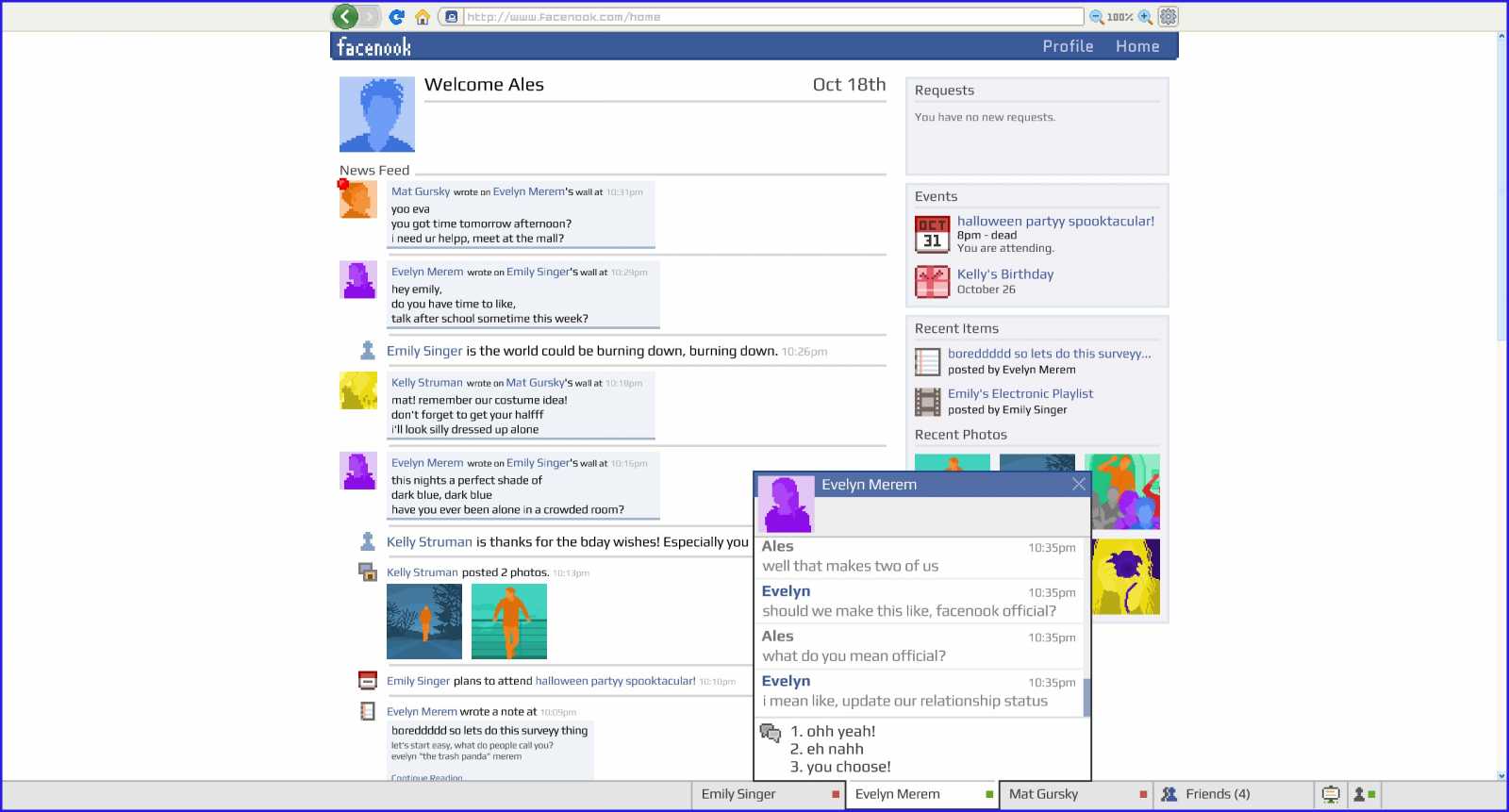
Task: Click the event icon beside Emily plans to attend
Action: tap(368, 680)
